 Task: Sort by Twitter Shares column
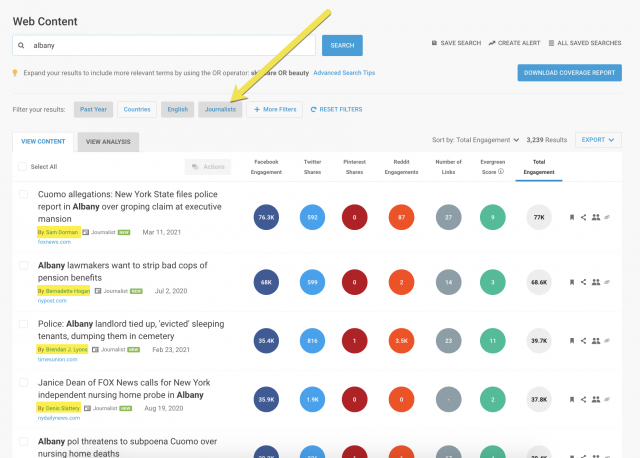click(312, 167)
